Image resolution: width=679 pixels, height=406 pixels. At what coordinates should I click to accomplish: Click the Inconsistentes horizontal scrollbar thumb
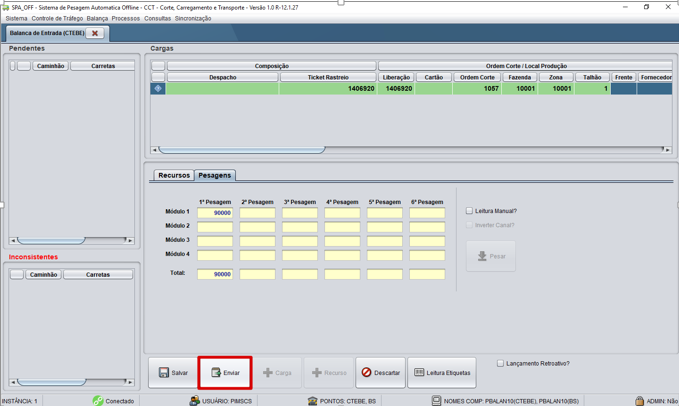coord(52,382)
